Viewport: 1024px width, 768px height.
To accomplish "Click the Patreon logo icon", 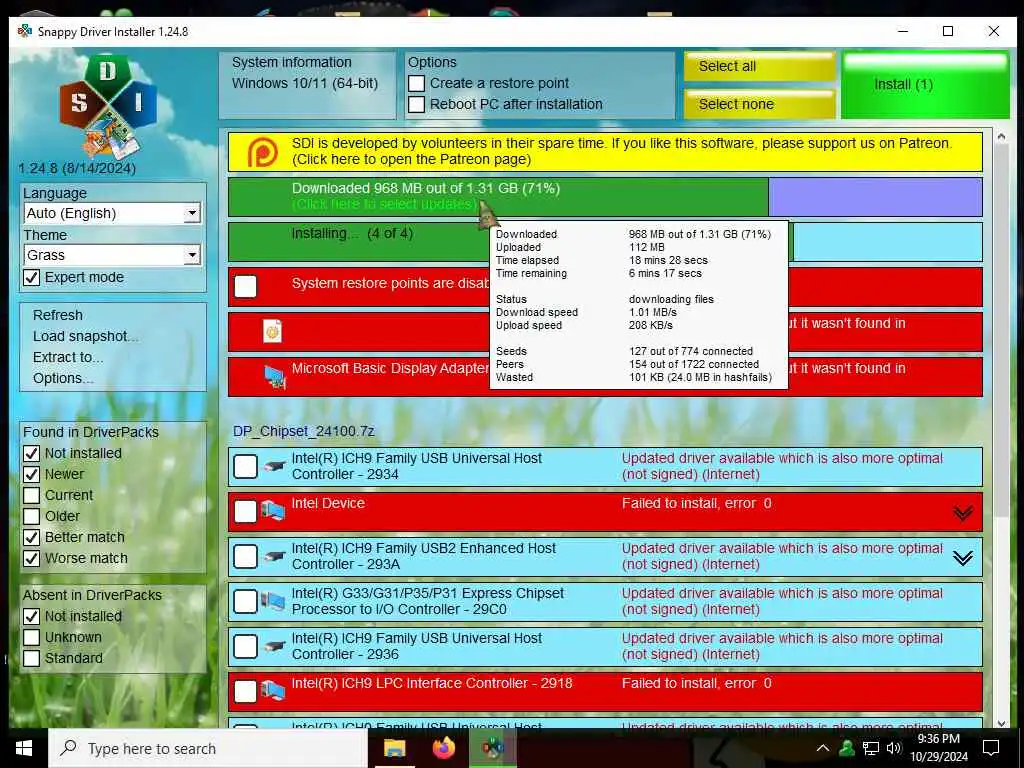I will click(263, 152).
